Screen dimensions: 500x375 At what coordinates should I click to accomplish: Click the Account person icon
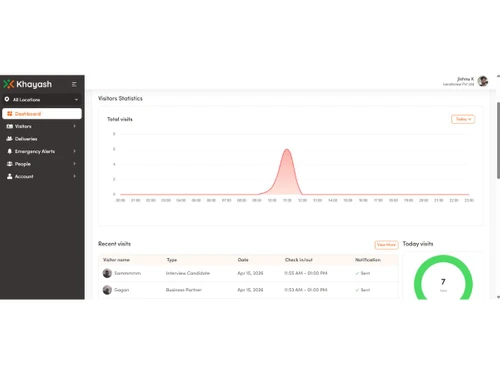(10, 176)
